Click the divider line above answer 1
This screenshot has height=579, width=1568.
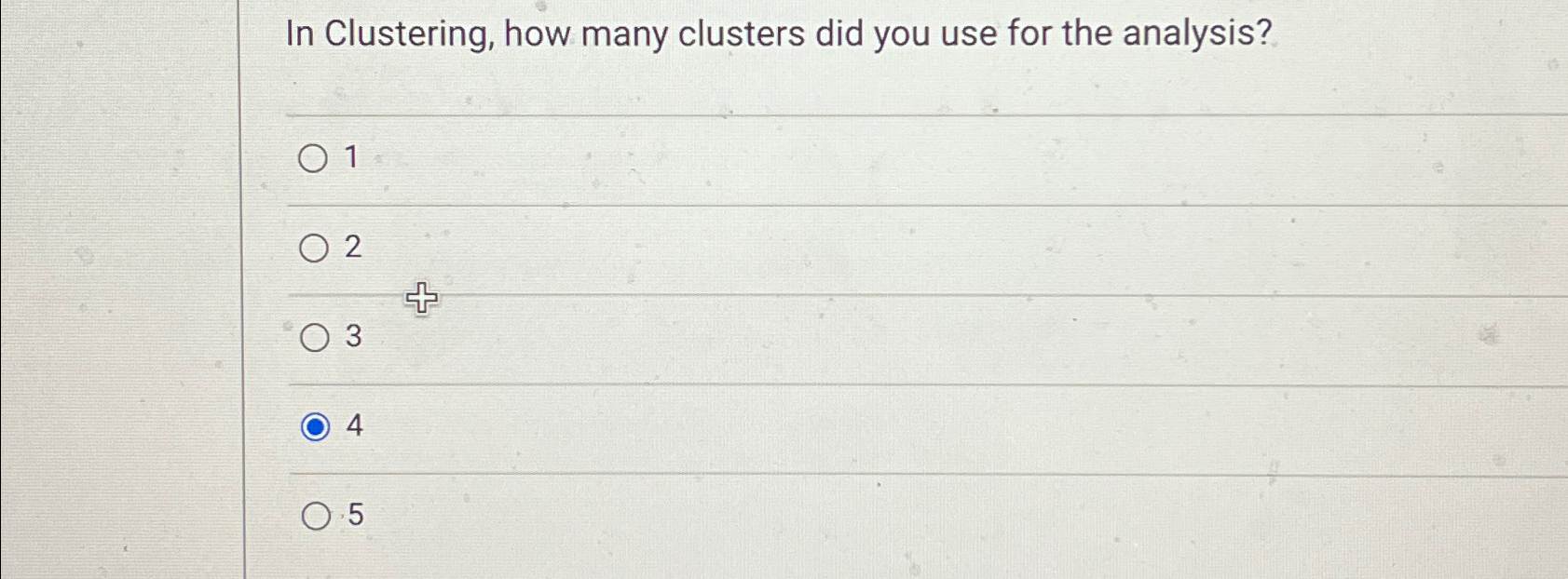click(x=745, y=114)
